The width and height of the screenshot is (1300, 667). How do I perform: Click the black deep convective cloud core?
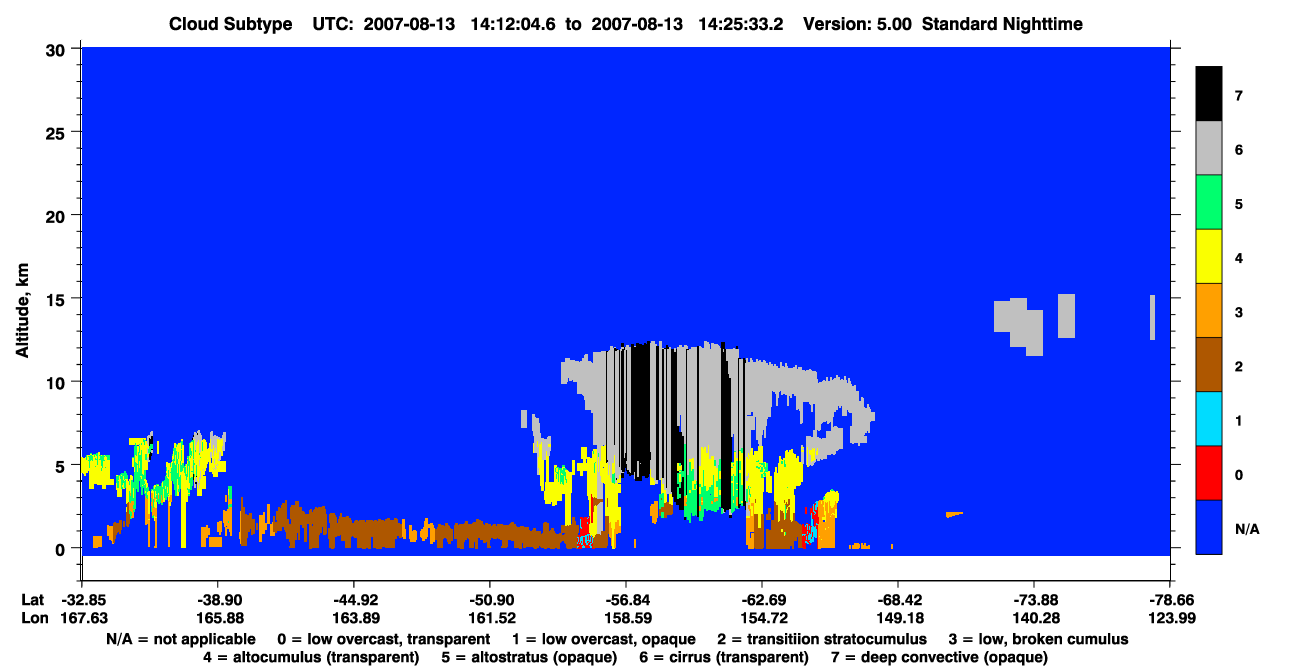(640, 410)
